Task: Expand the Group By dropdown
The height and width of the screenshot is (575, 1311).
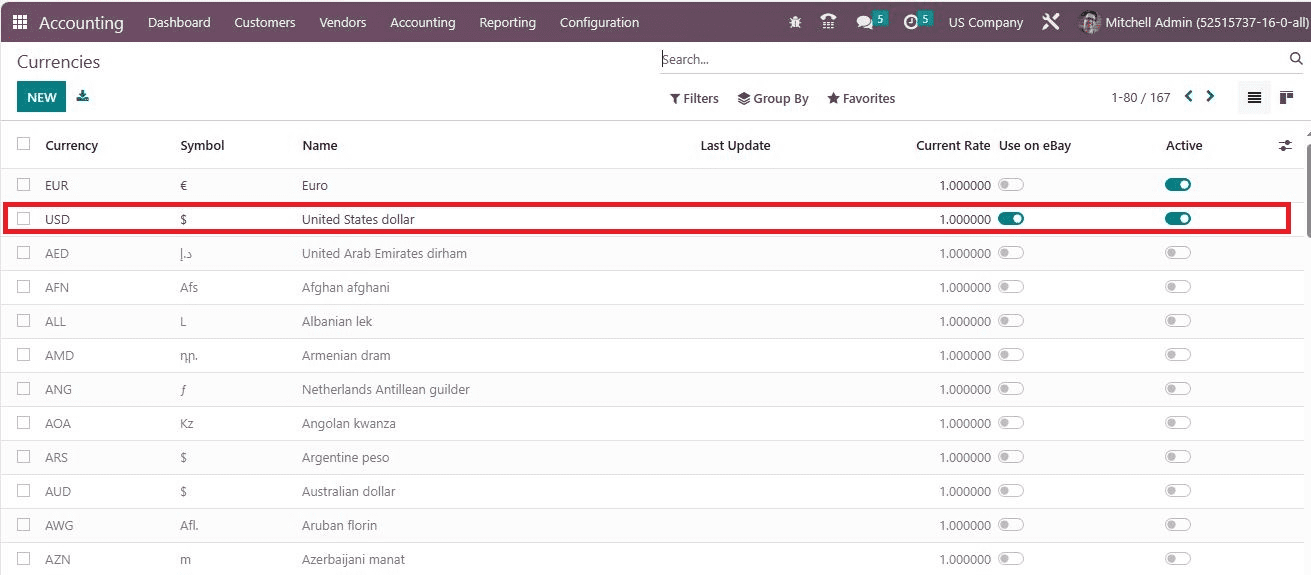Action: coord(773,98)
